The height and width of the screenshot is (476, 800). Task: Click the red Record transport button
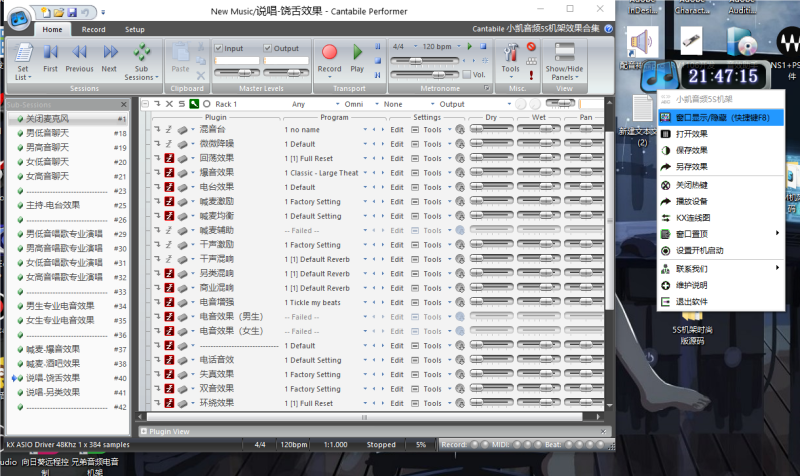pos(330,52)
